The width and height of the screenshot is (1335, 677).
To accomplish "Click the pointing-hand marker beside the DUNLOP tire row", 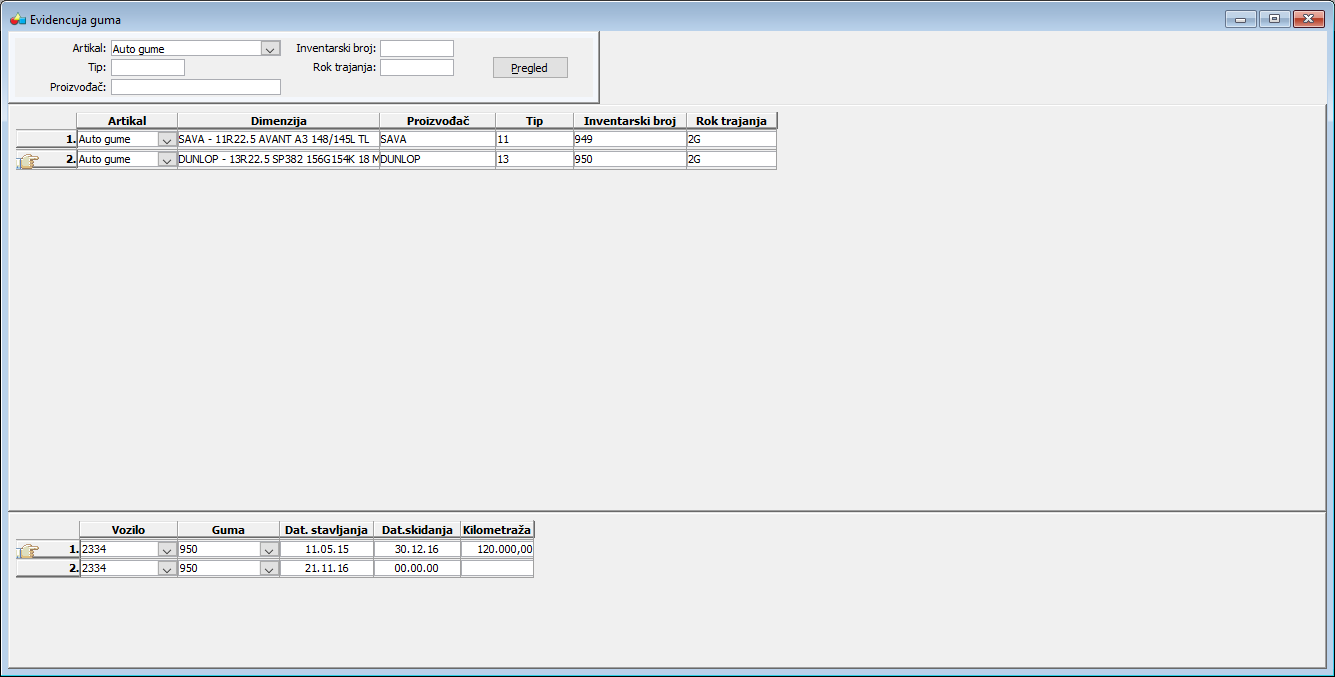I will point(29,160).
